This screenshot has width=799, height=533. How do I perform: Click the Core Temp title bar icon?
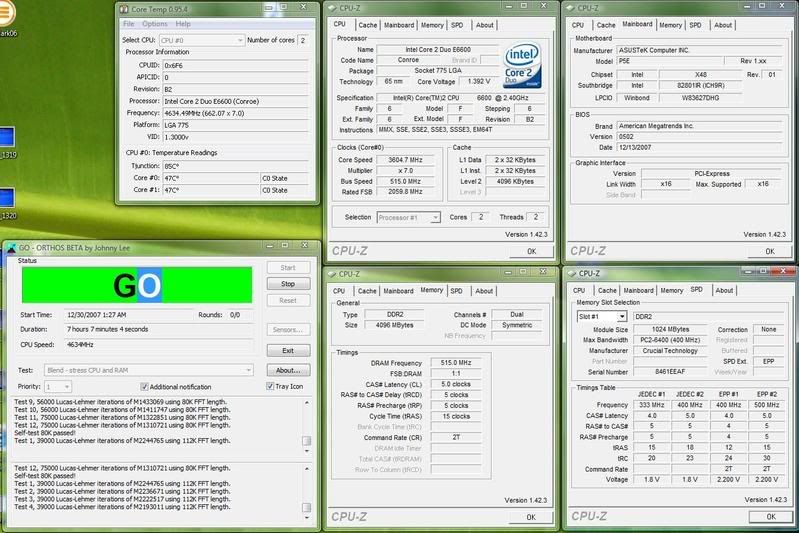124,9
